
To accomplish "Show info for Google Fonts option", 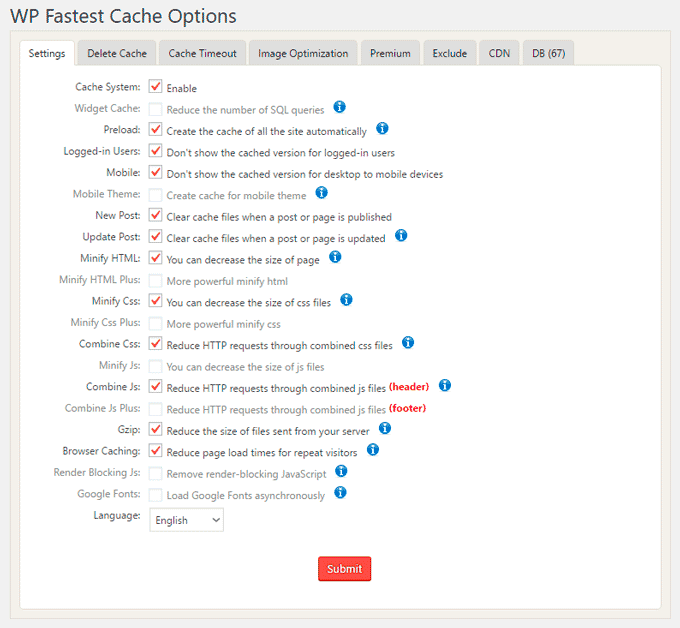I will tap(340, 492).
